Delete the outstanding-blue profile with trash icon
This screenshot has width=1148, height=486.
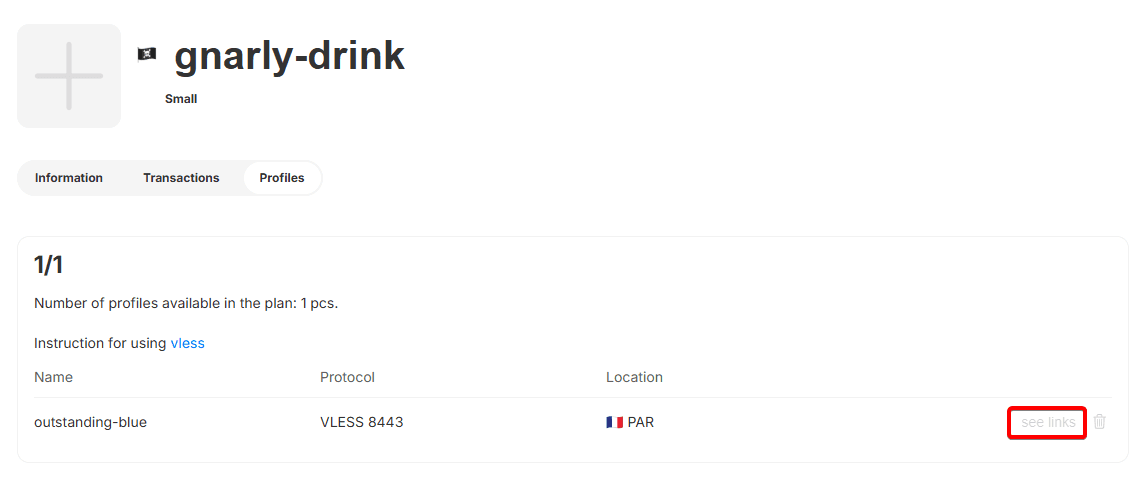pos(1100,422)
